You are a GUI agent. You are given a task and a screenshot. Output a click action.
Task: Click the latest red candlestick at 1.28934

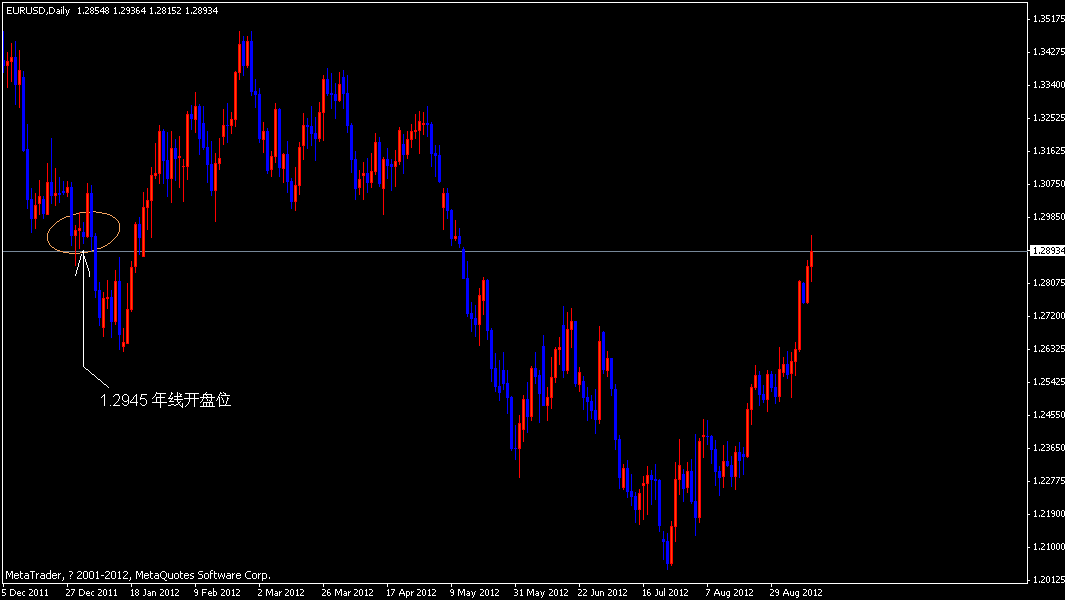(x=812, y=260)
